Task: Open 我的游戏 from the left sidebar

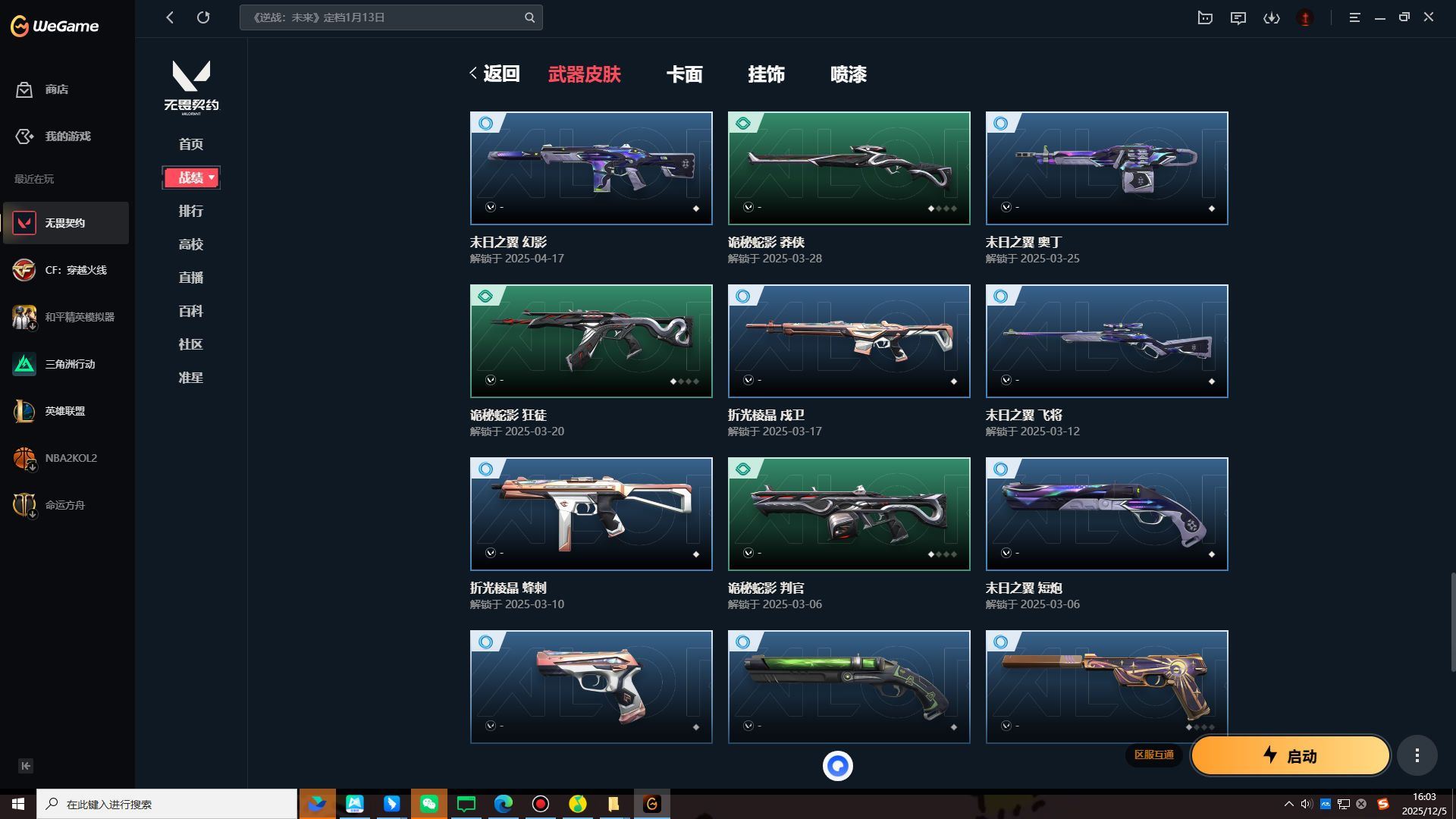Action: (x=66, y=136)
